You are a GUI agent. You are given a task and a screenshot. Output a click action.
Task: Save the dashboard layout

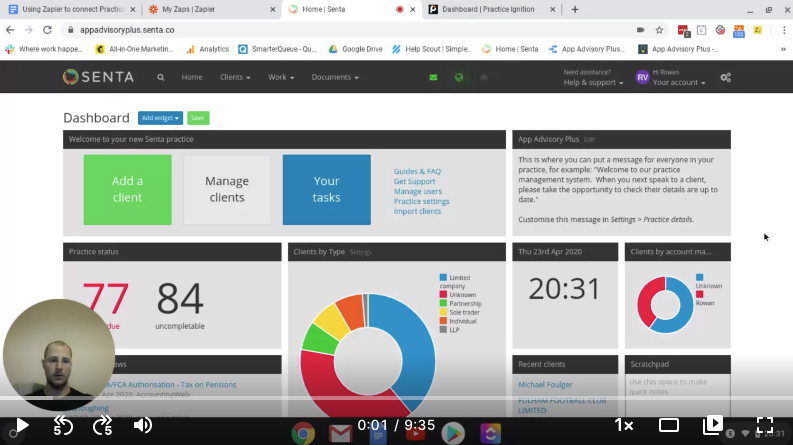(198, 118)
